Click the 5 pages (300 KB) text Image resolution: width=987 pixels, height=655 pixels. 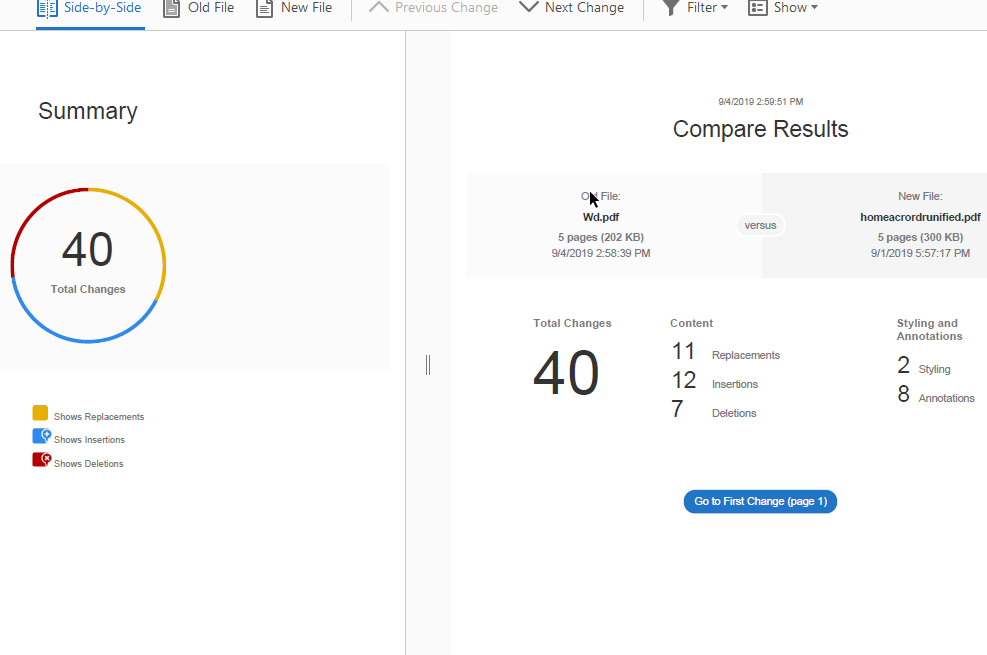920,237
